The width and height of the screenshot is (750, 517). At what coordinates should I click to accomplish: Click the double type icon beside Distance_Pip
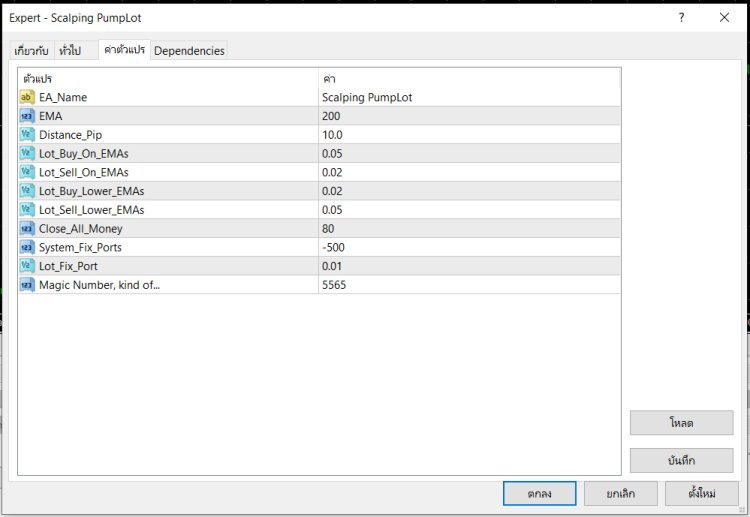[27, 135]
